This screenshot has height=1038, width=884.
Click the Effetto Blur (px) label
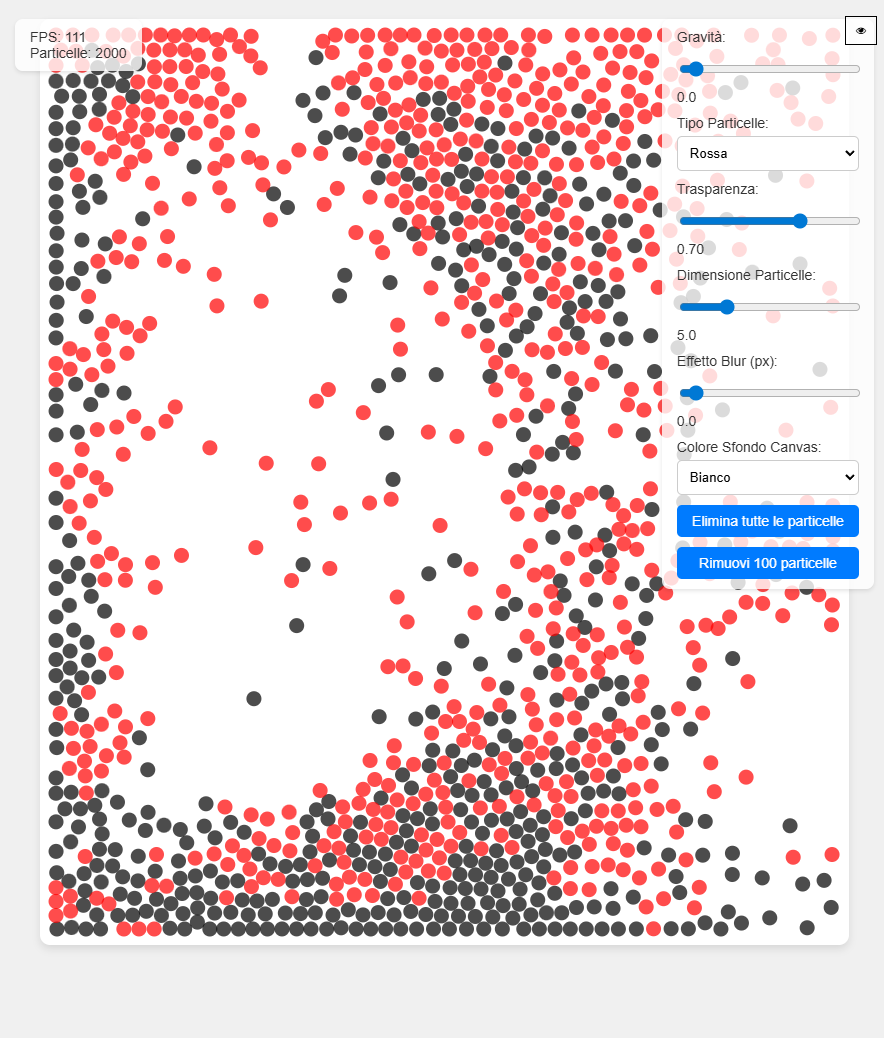[x=726, y=361]
